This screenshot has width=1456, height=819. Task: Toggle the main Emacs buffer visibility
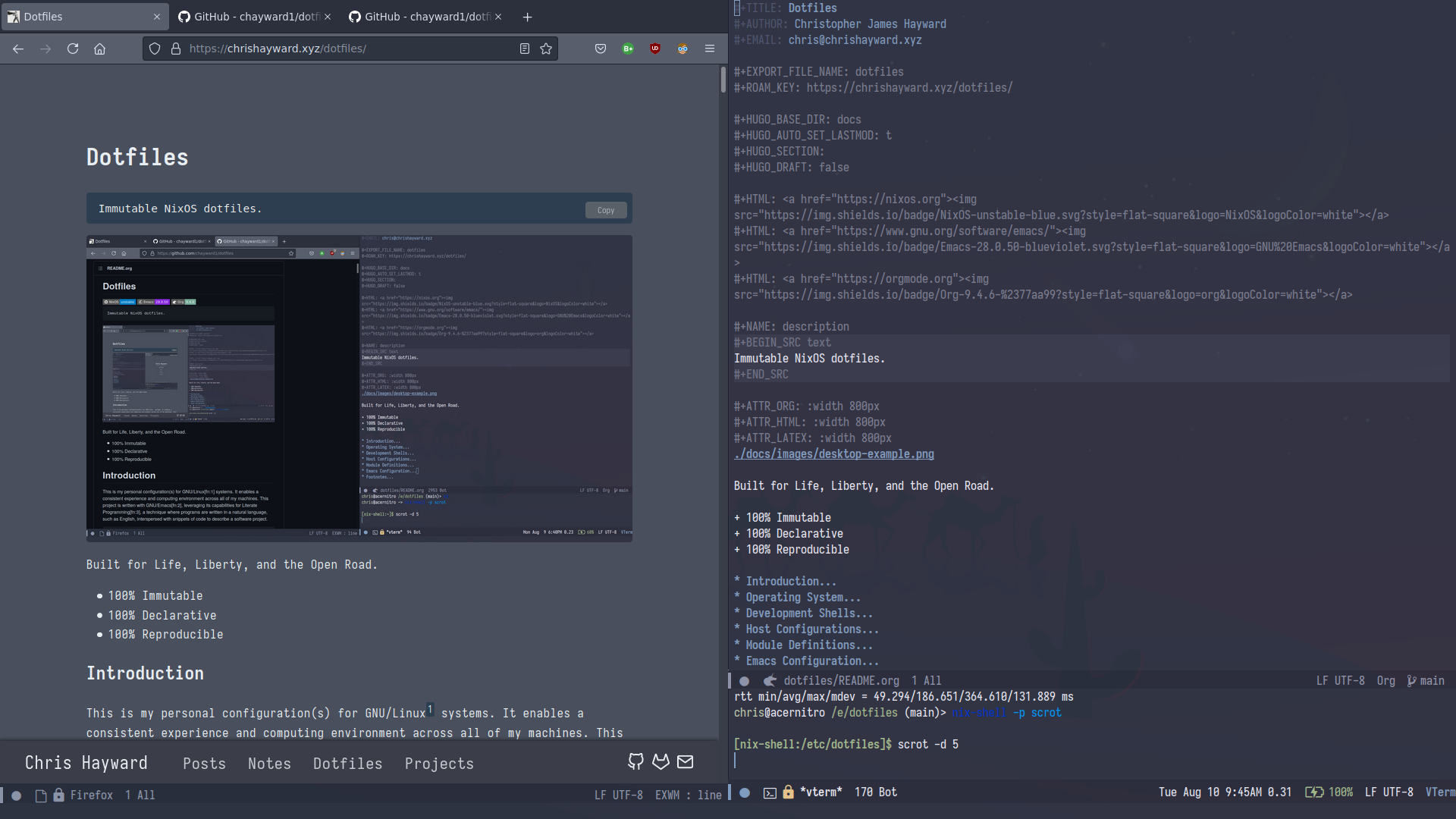[x=745, y=680]
